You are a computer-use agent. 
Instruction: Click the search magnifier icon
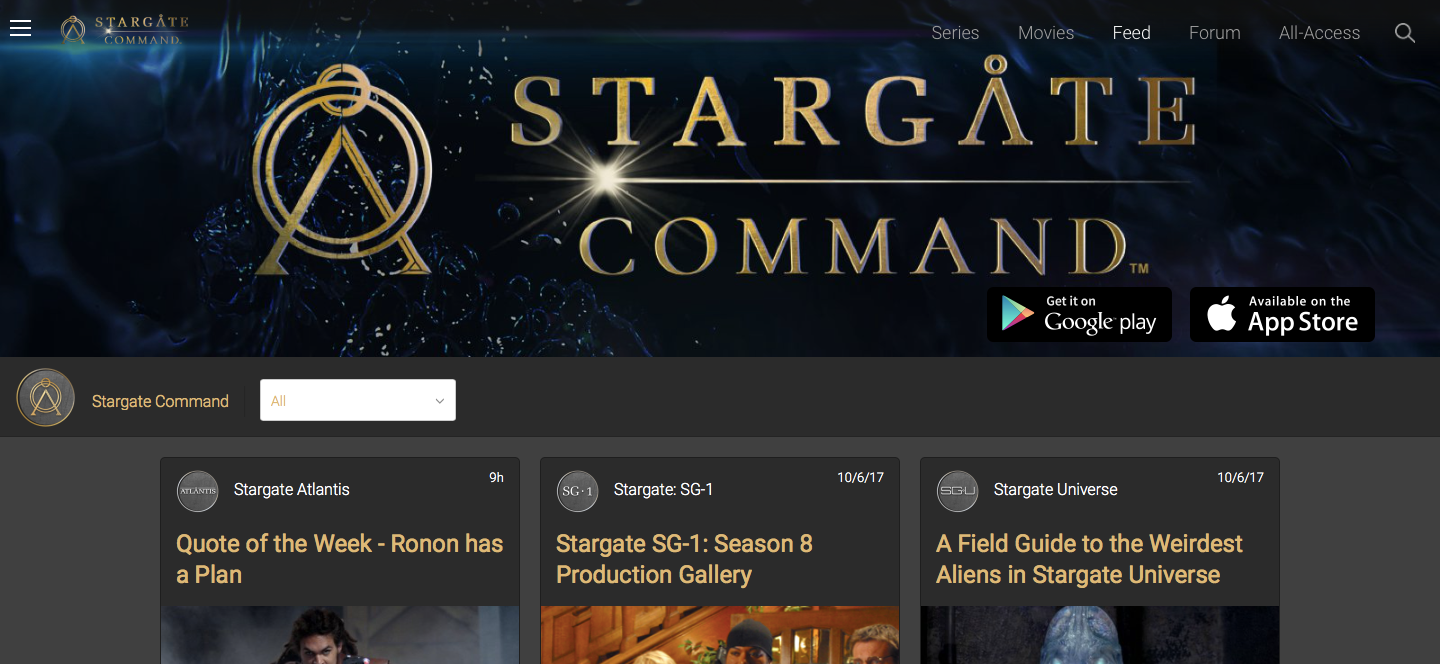click(1405, 33)
